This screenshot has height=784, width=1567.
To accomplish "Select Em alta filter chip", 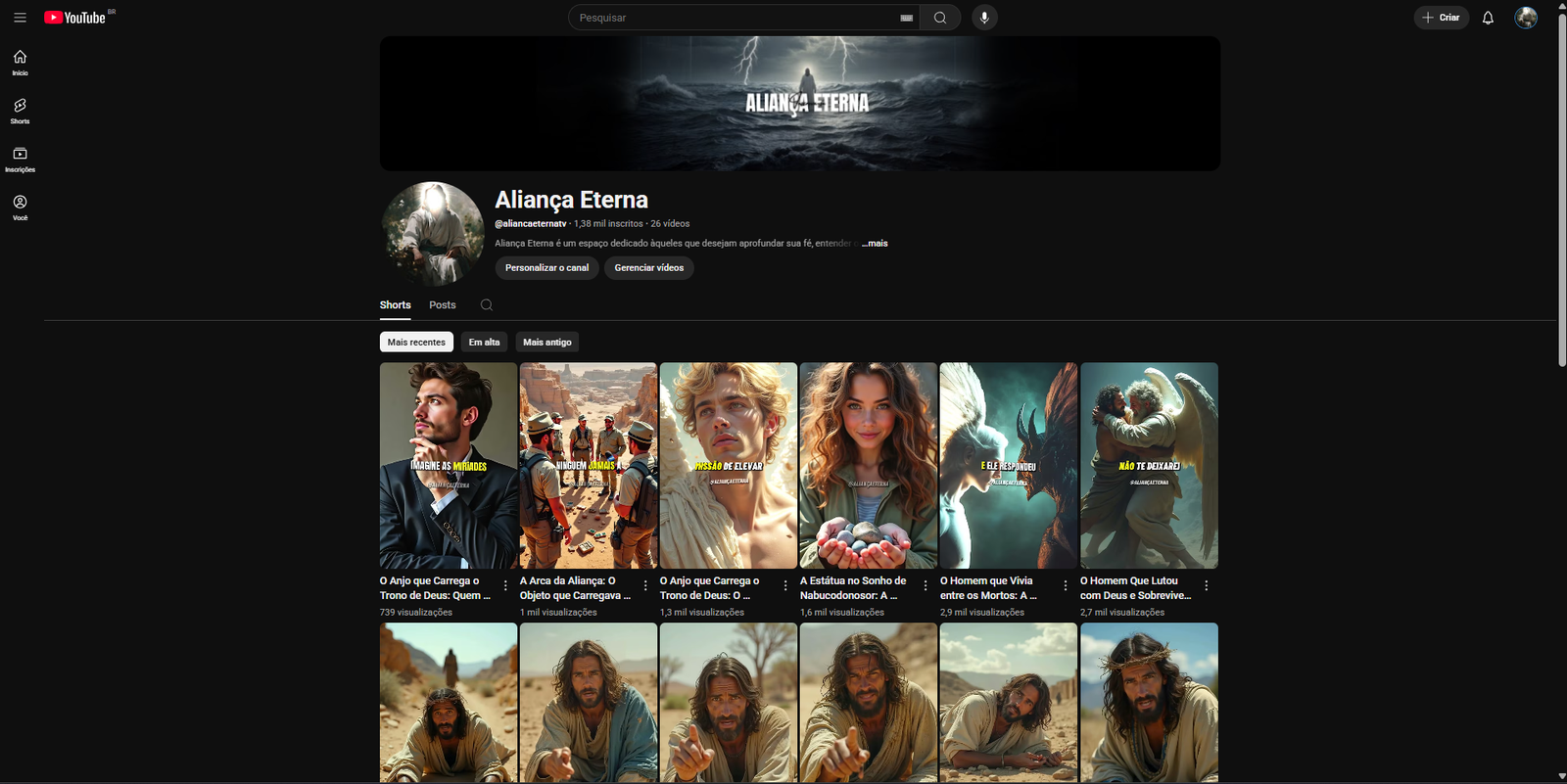I will [x=484, y=343].
